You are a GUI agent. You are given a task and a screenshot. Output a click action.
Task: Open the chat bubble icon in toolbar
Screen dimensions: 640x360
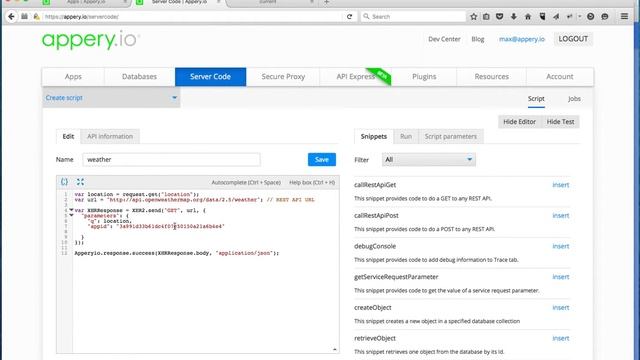[x=605, y=17]
